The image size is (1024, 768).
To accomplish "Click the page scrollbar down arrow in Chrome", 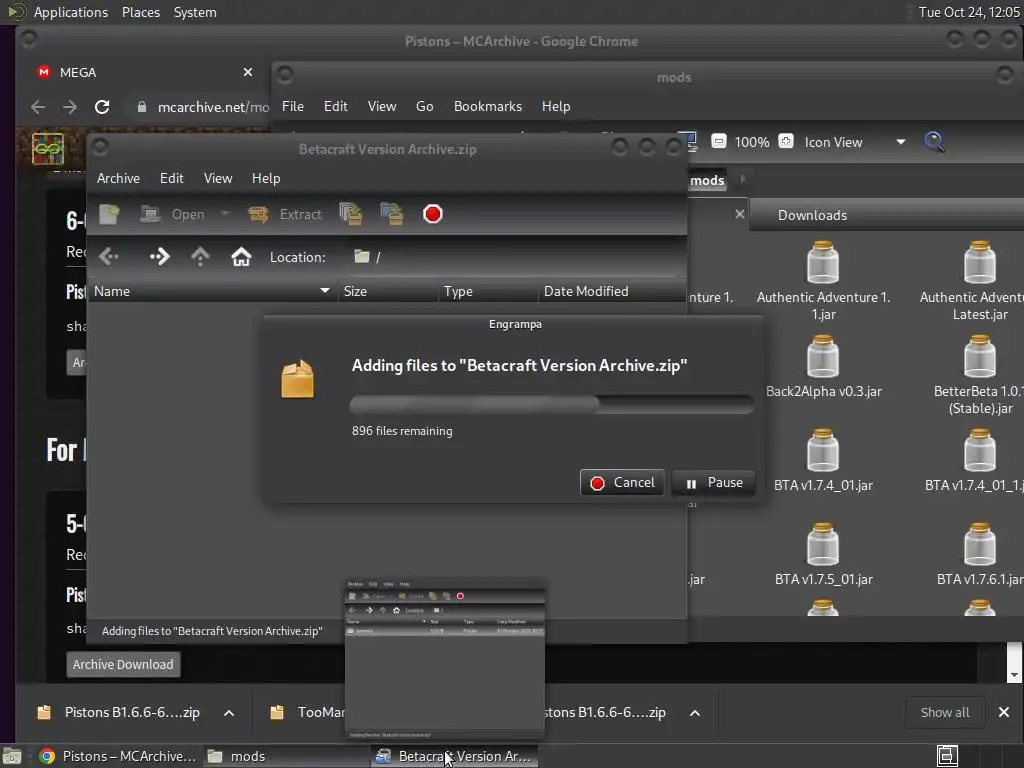I will pyautogui.click(x=1014, y=675).
